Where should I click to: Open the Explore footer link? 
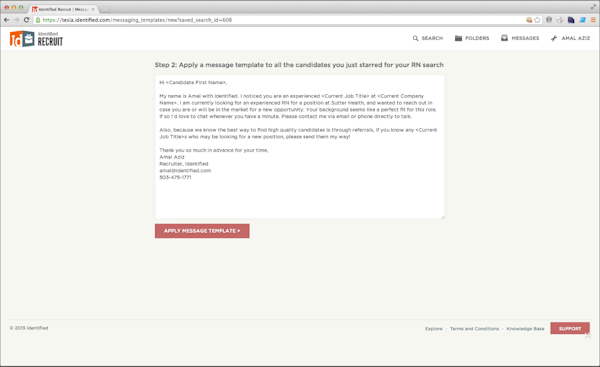pos(434,329)
